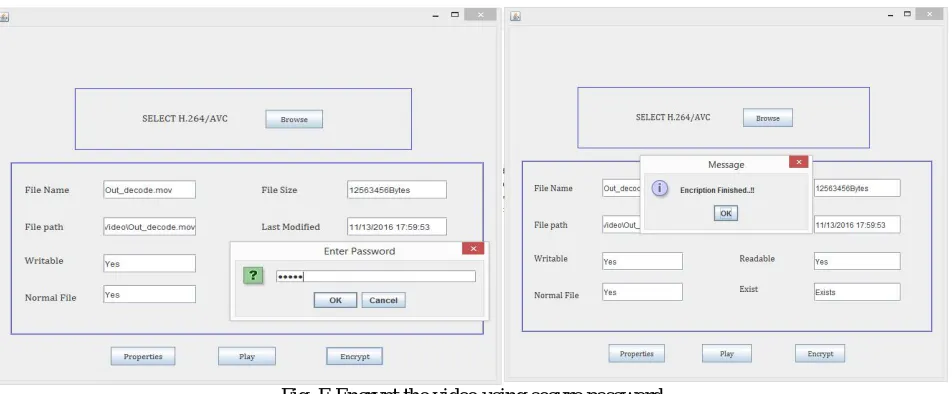The height and width of the screenshot is (394, 952).
Task: Click File Name label in left window
Action: [47, 190]
